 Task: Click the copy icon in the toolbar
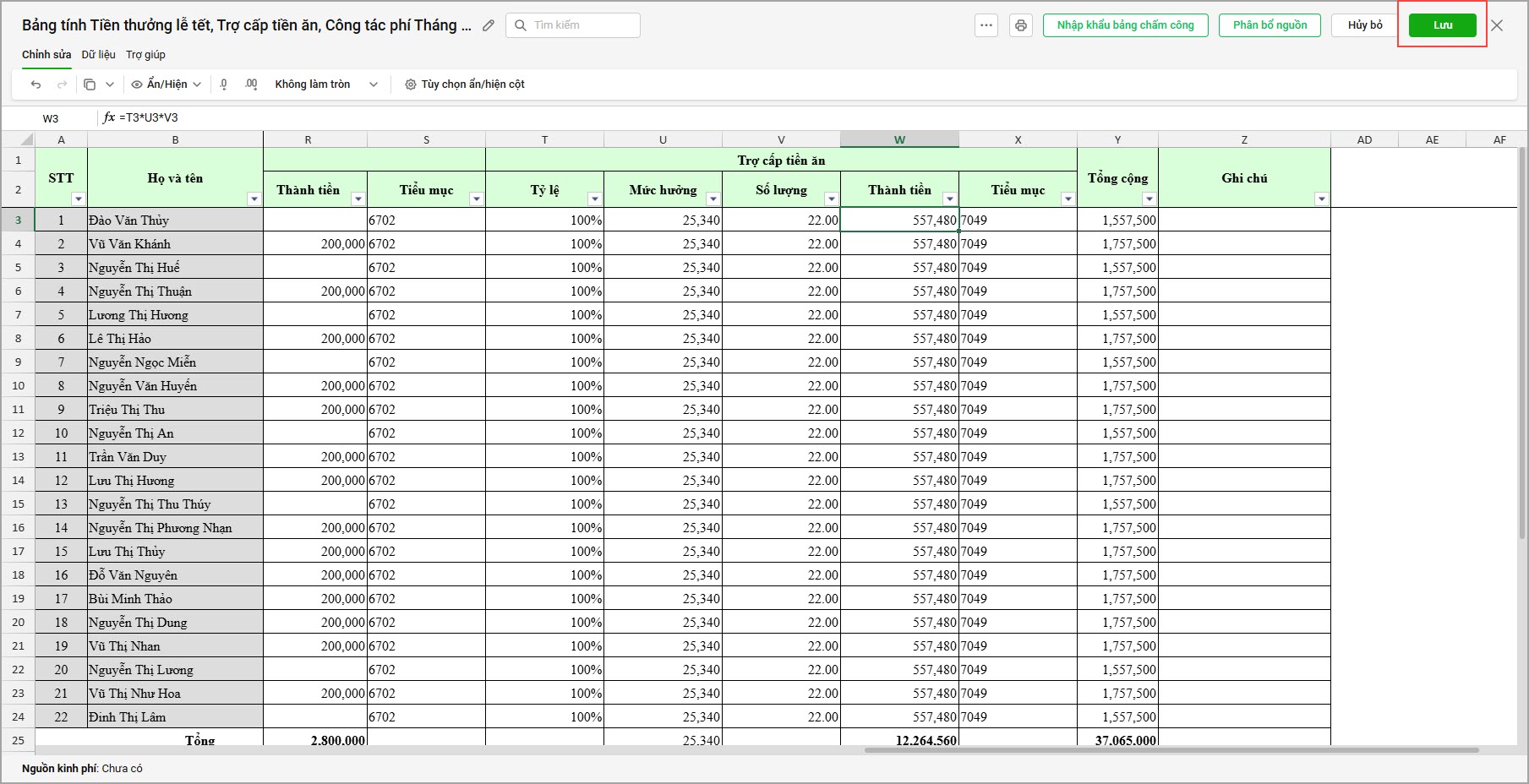[90, 84]
